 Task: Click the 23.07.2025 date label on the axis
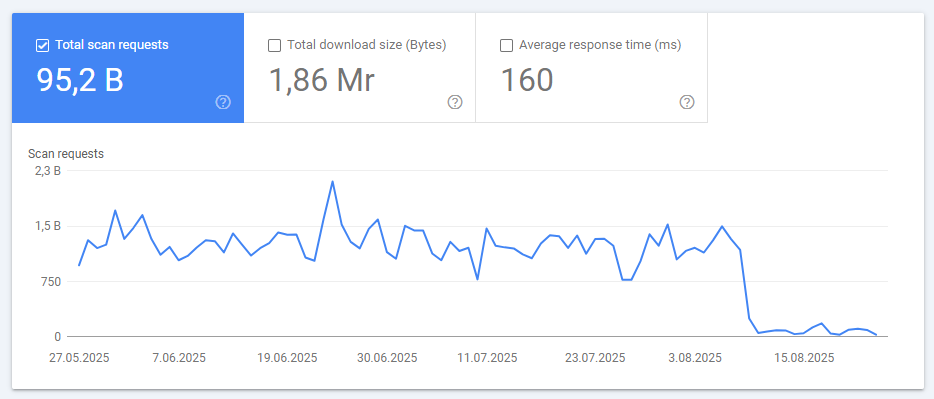coord(595,358)
